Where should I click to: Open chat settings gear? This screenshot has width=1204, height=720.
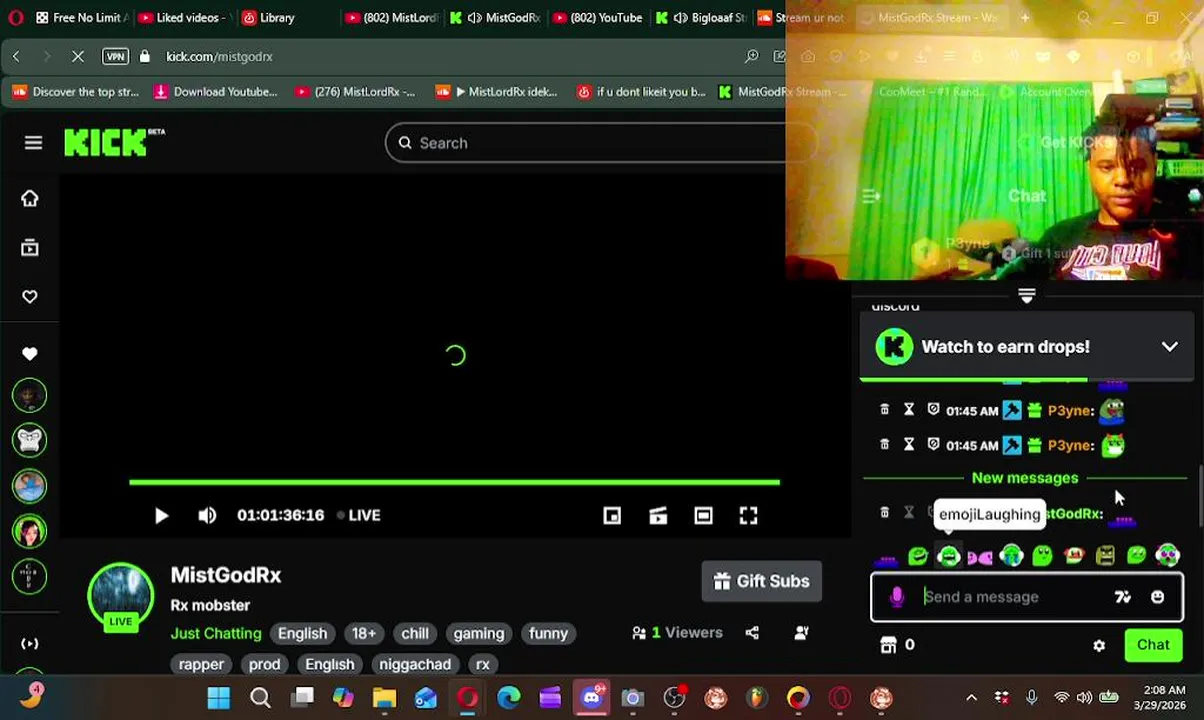(1099, 645)
